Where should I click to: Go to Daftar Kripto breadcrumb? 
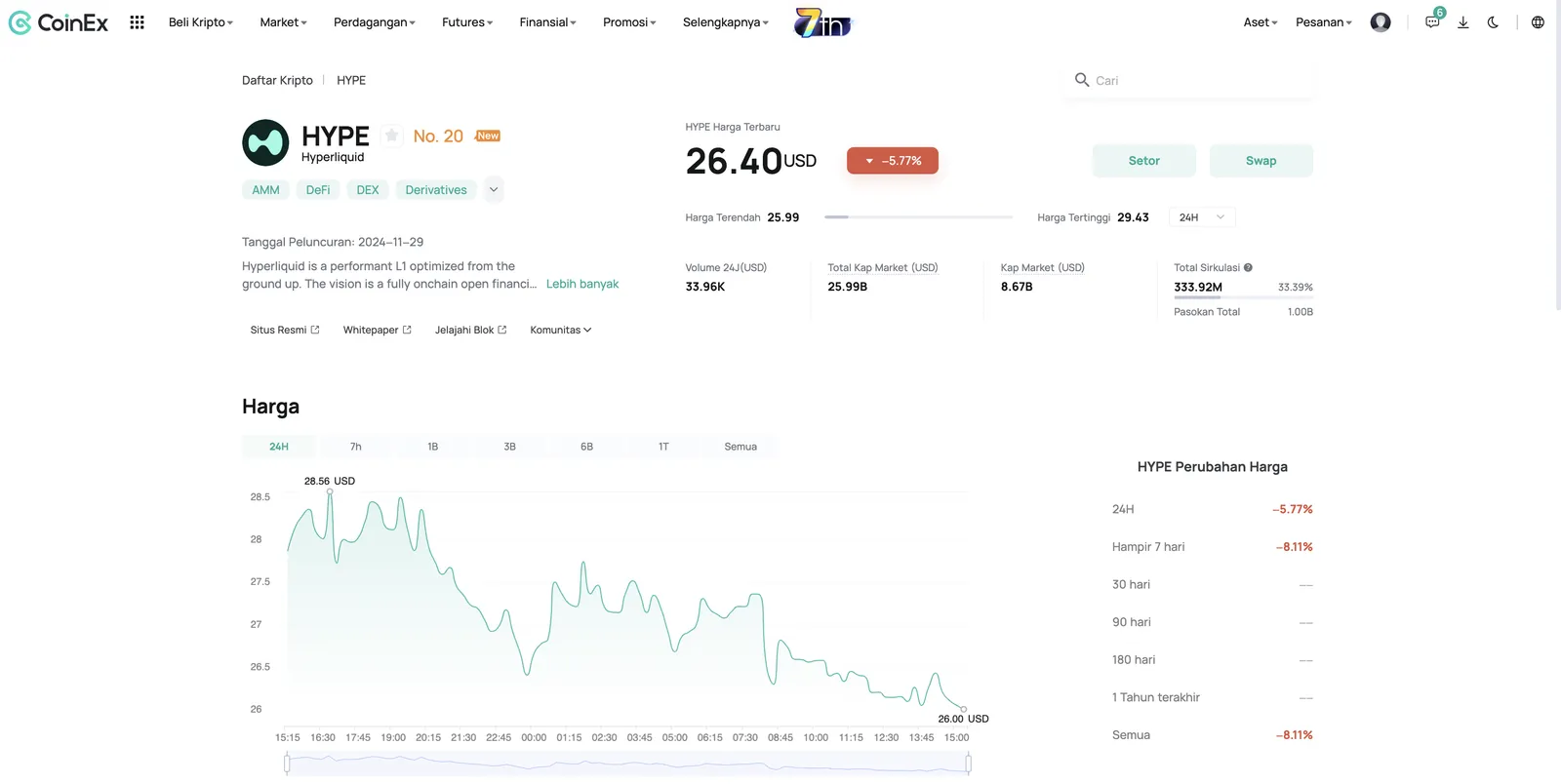pyautogui.click(x=277, y=80)
